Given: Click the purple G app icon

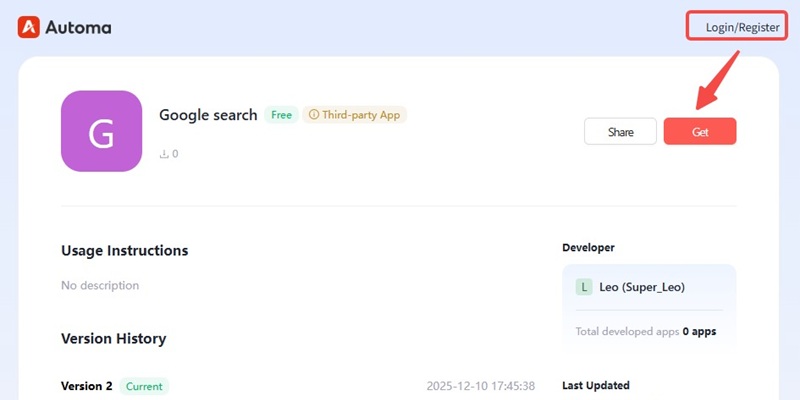Looking at the screenshot, I should coord(102,131).
